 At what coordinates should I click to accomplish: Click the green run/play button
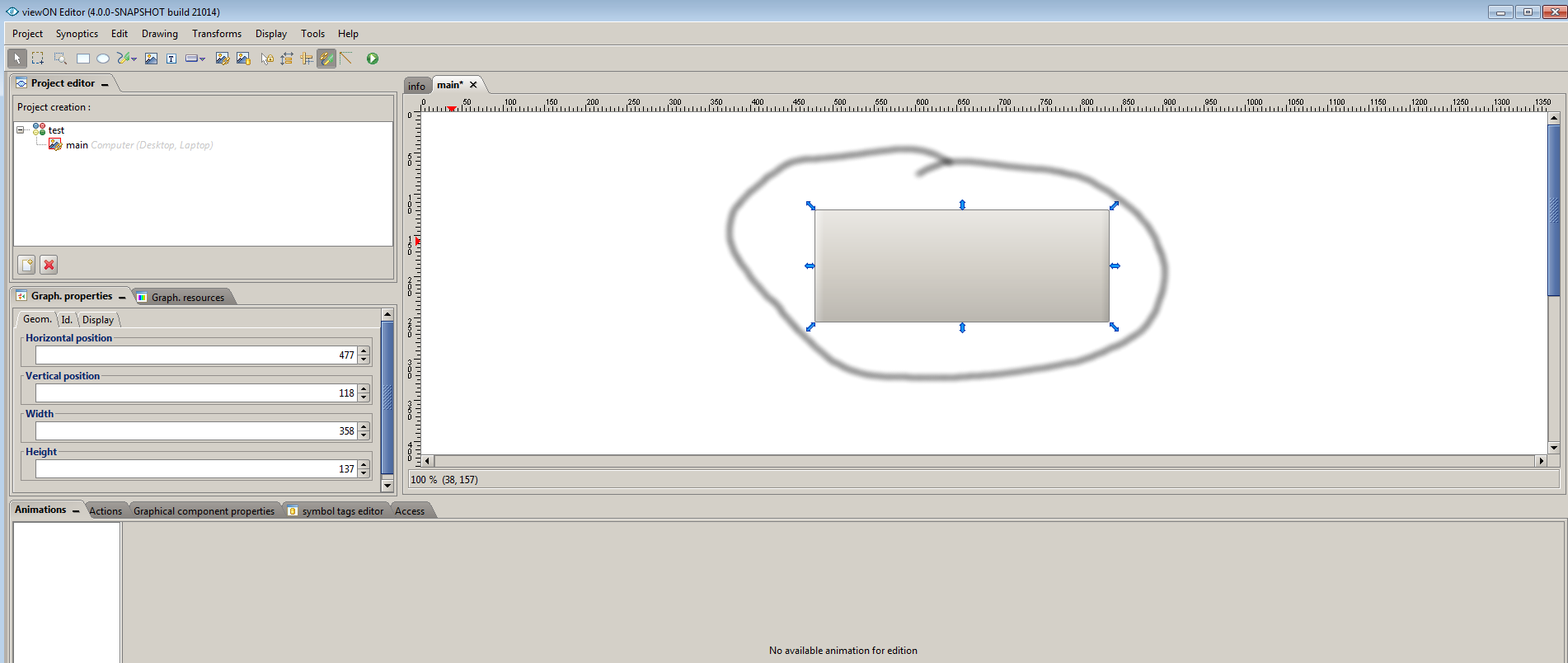(x=373, y=59)
